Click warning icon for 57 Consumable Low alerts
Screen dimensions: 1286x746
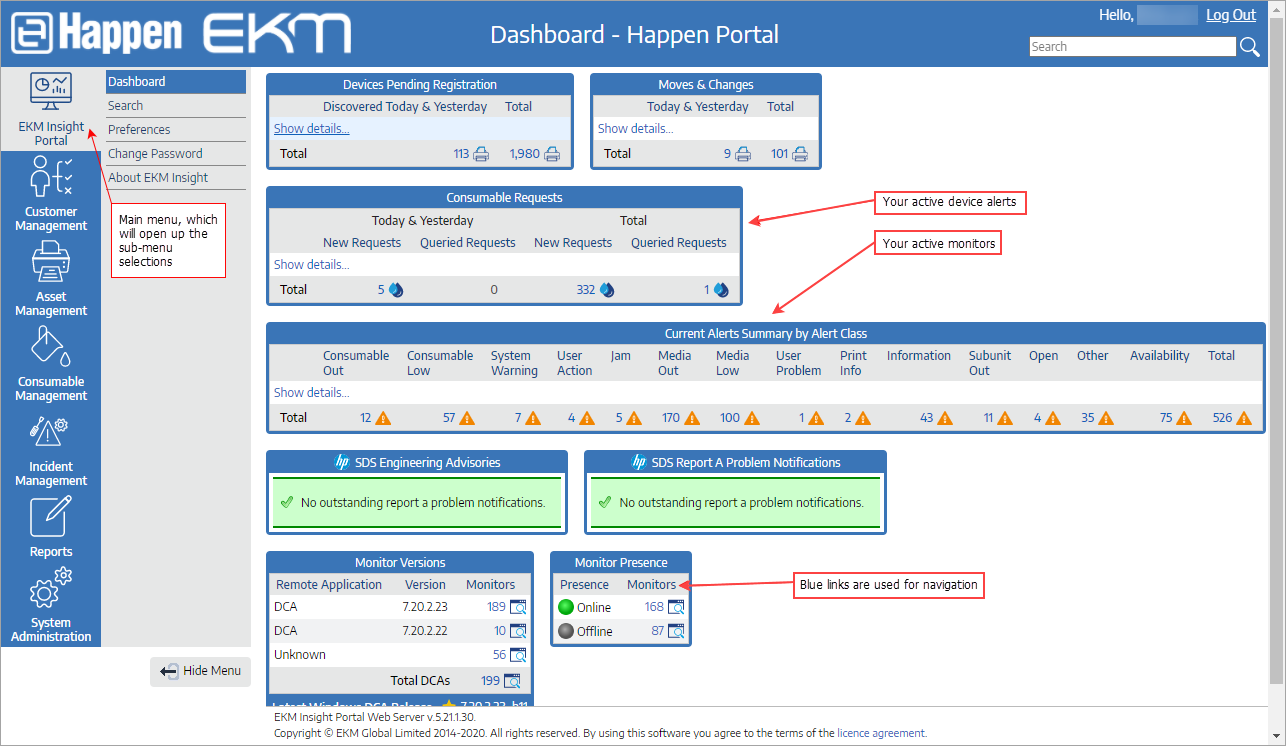pyautogui.click(x=467, y=418)
